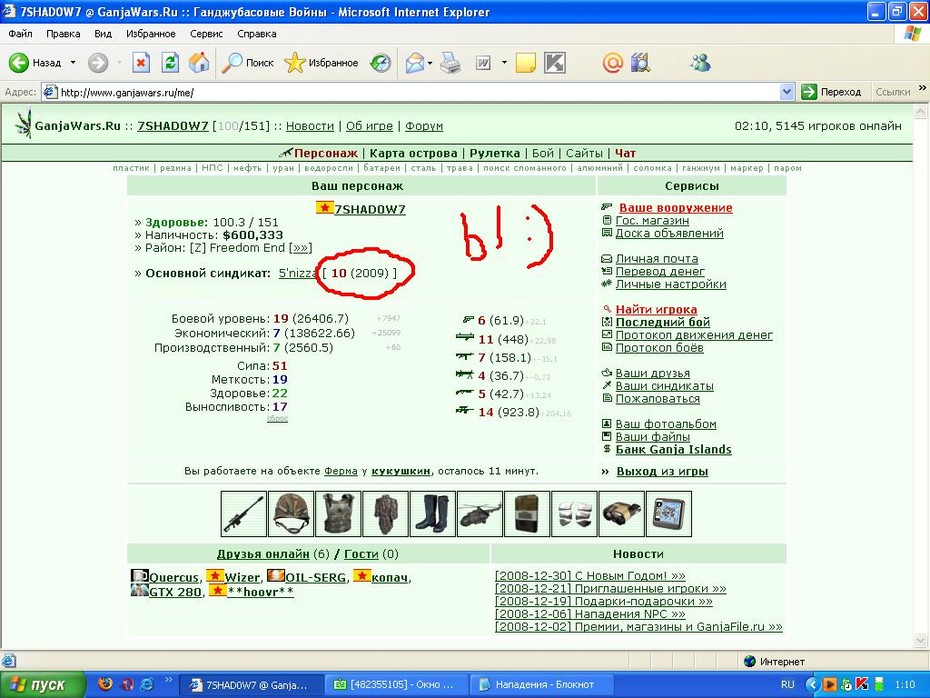Open the Избранное menu
The width and height of the screenshot is (930, 698).
pyautogui.click(x=151, y=34)
